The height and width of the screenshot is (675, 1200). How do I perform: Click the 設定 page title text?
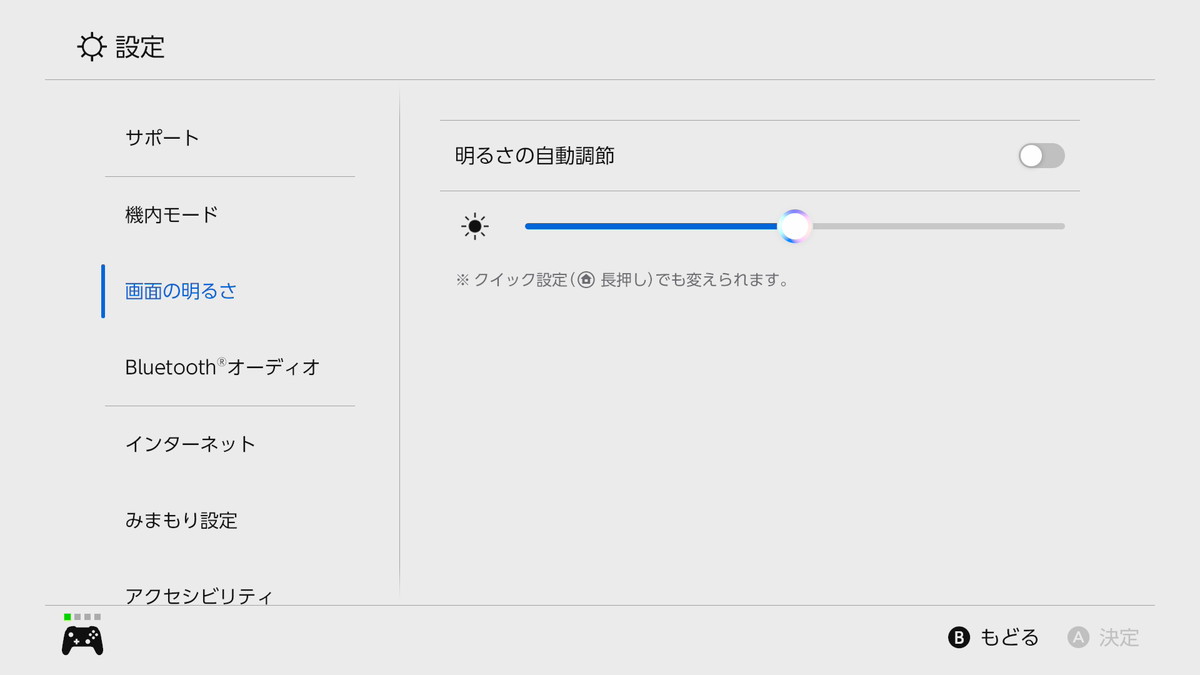pyautogui.click(x=140, y=47)
